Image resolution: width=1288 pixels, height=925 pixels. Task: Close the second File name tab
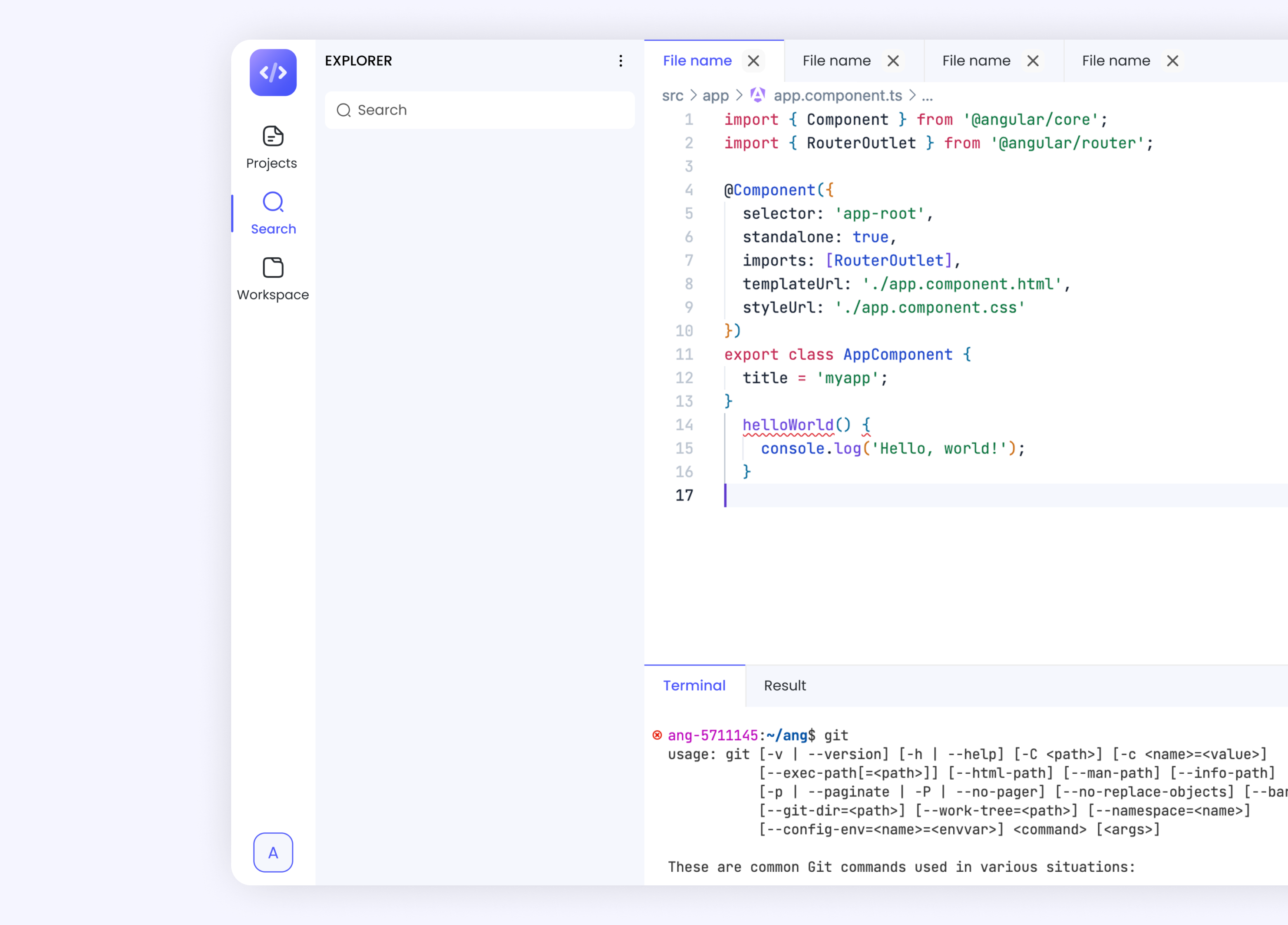(x=893, y=61)
